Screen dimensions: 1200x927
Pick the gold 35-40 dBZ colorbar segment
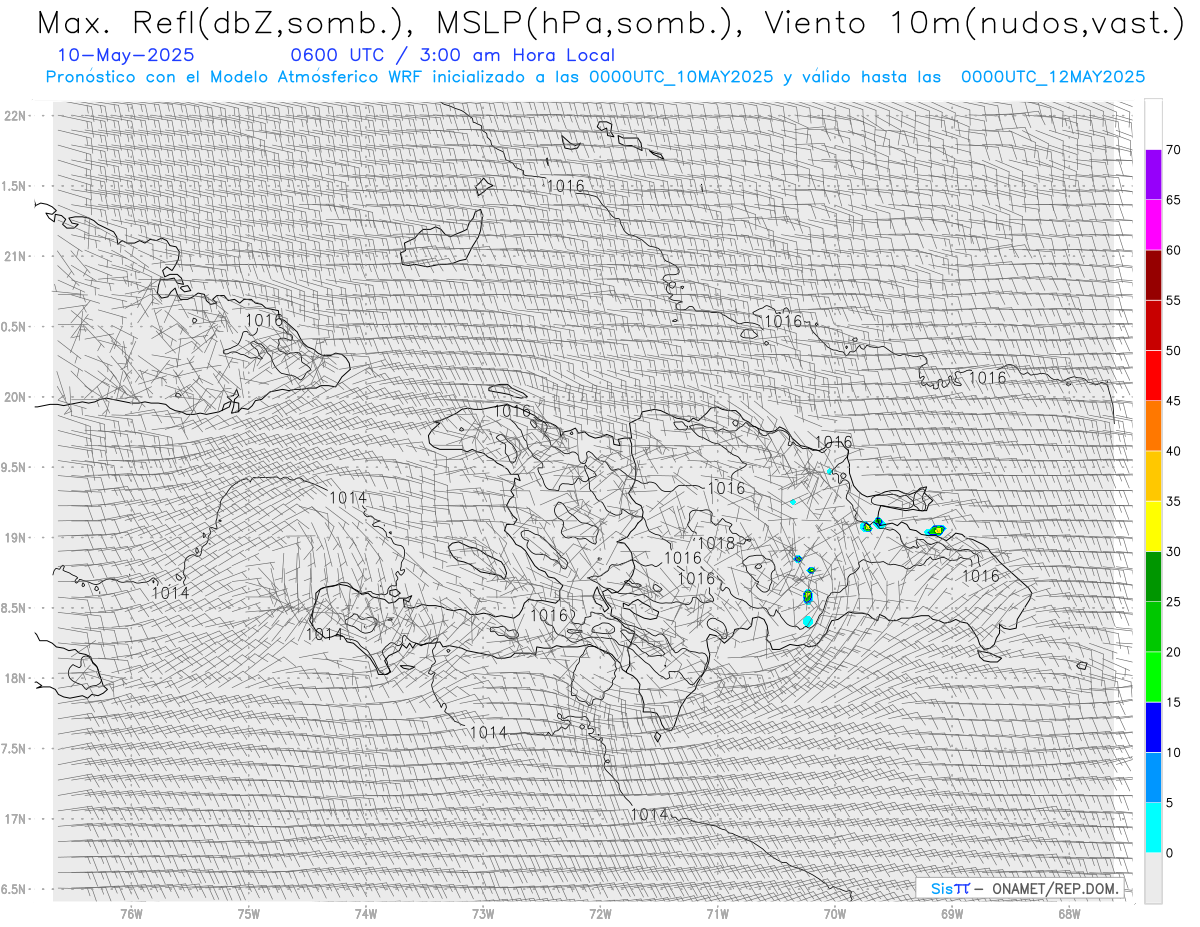click(1153, 476)
